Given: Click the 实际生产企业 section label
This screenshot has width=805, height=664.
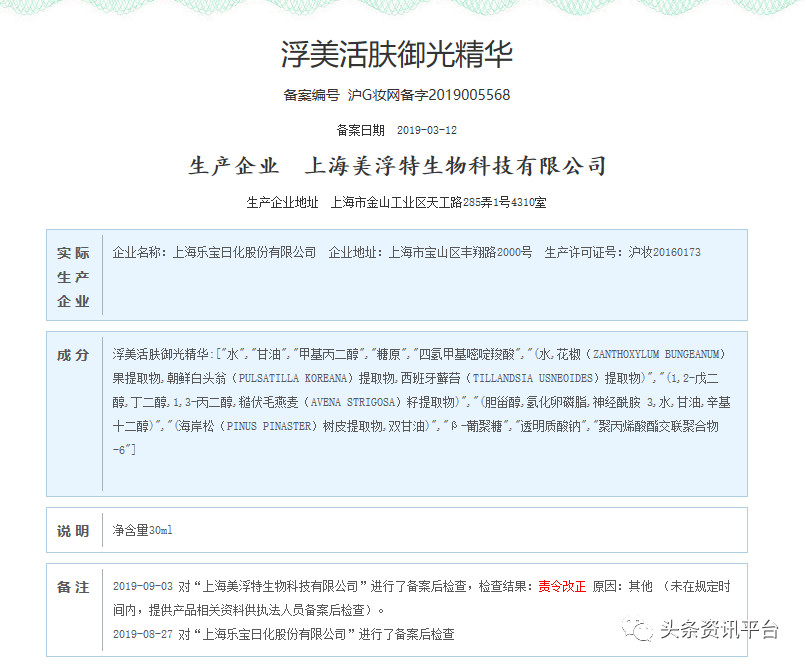Looking at the screenshot, I should 73,276.
